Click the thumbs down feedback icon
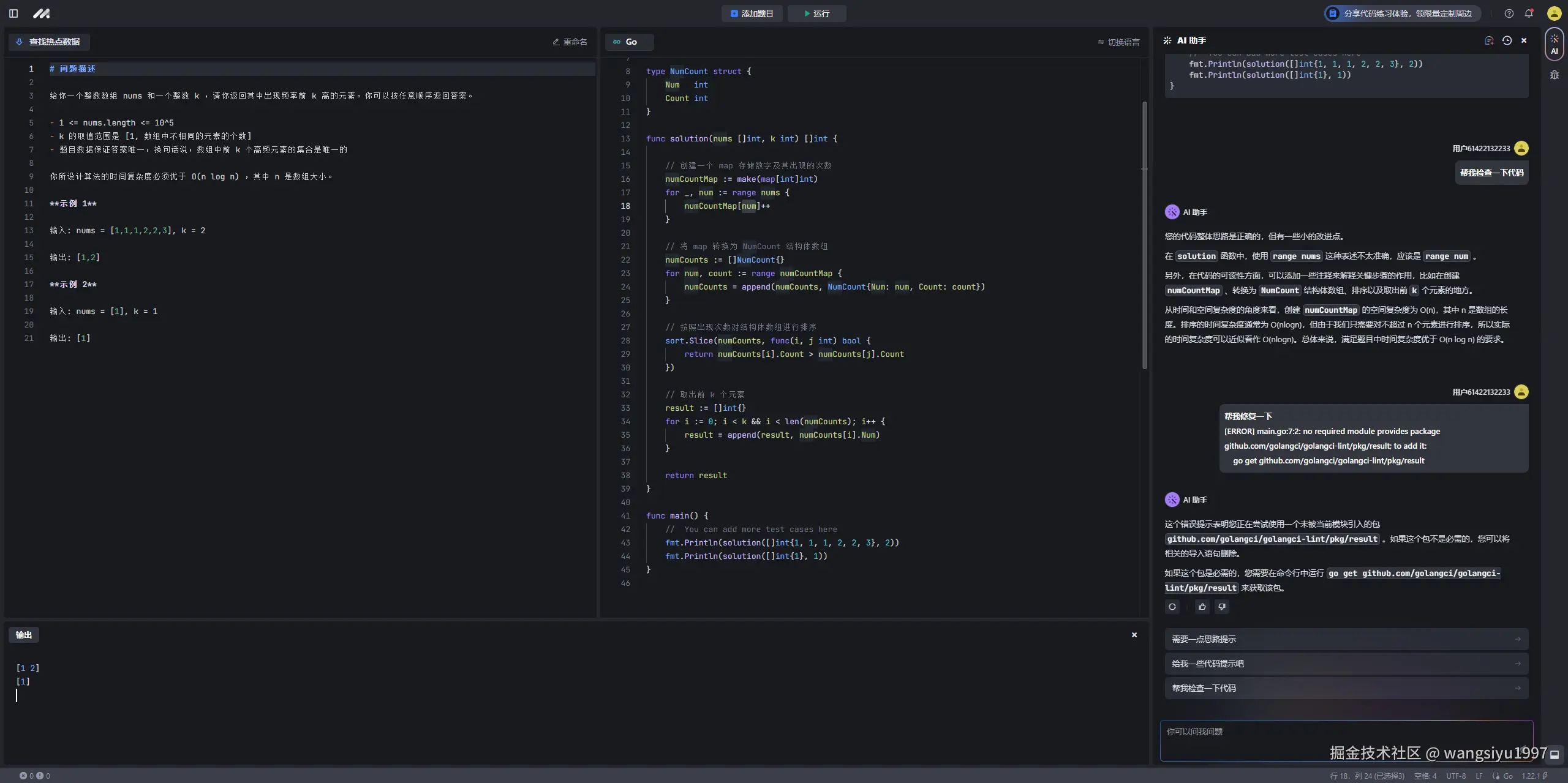This screenshot has height=783, width=1568. [x=1222, y=607]
